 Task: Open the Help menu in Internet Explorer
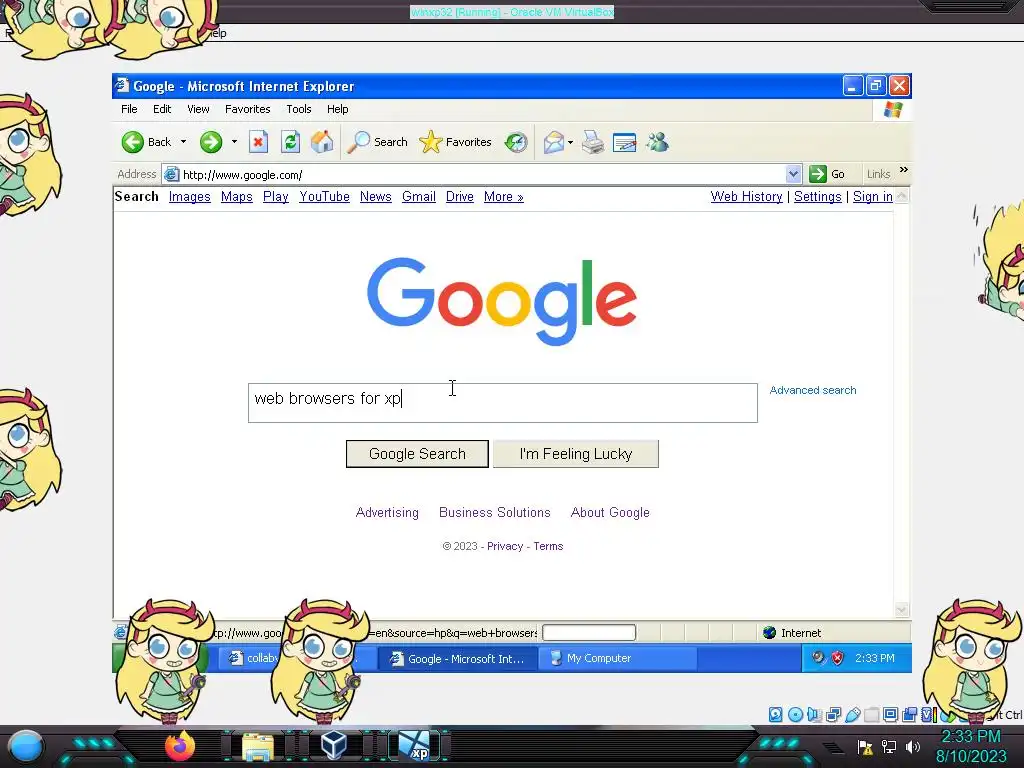click(338, 109)
